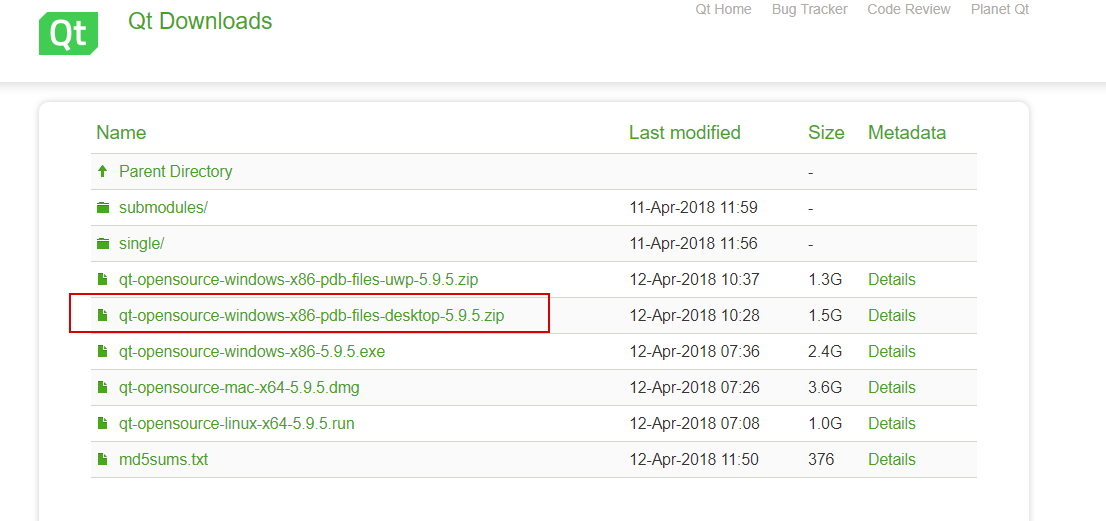View Details for the desktop-5.9.5.zip file
The width and height of the screenshot is (1106, 521).
tap(892, 316)
